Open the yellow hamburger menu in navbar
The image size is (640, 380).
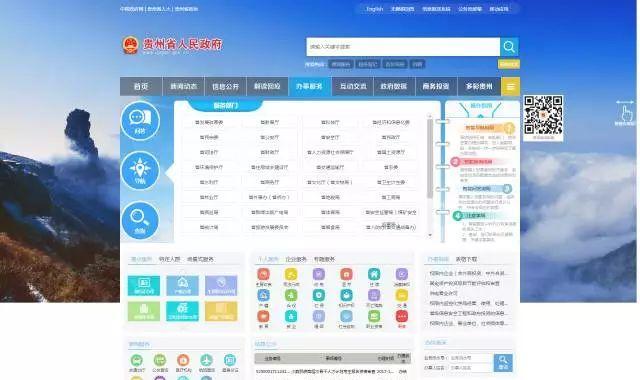[510, 87]
